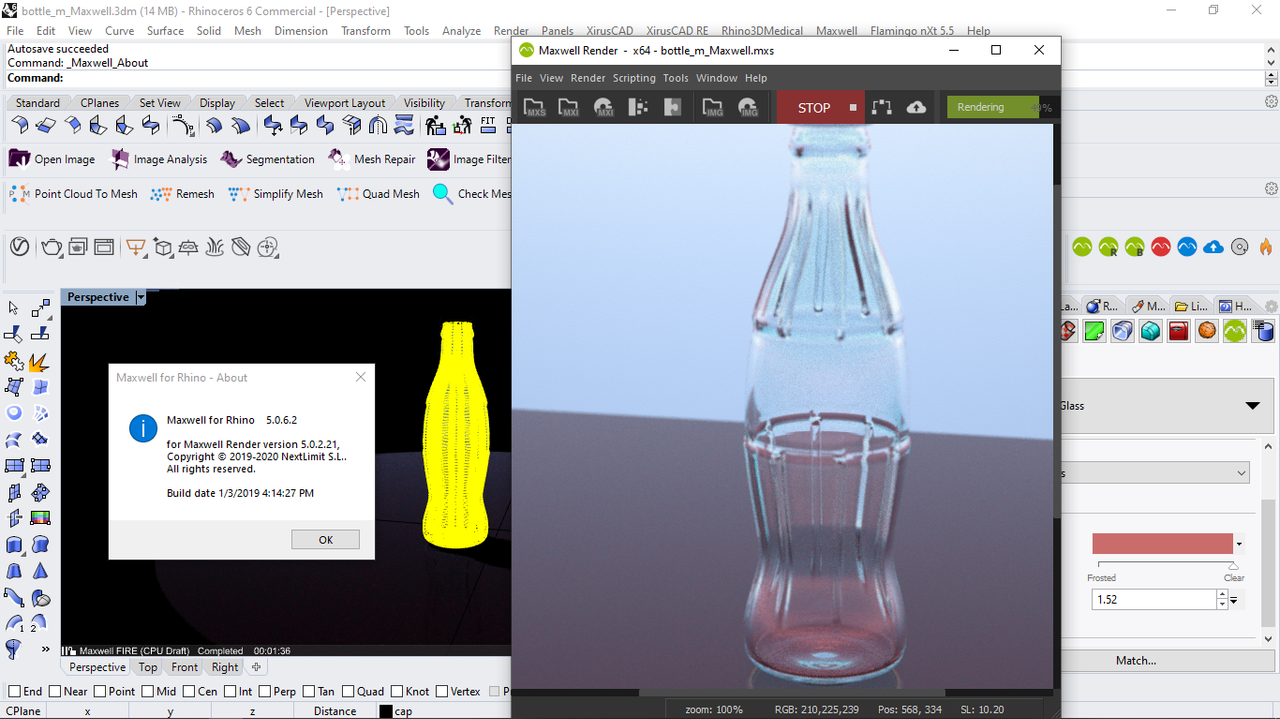Open the Surface menu in Rhino
Viewport: 1280px width, 719px height.
pos(166,31)
